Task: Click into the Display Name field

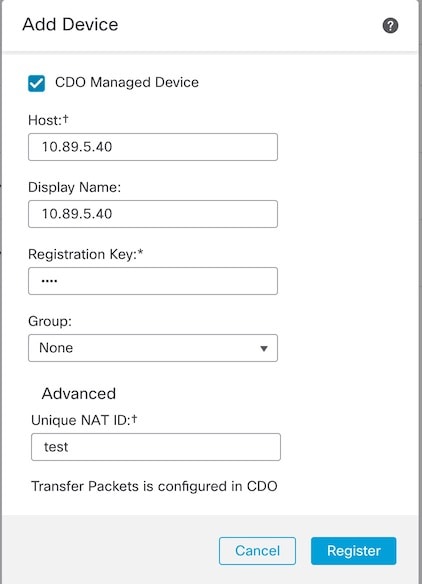Action: tap(153, 214)
